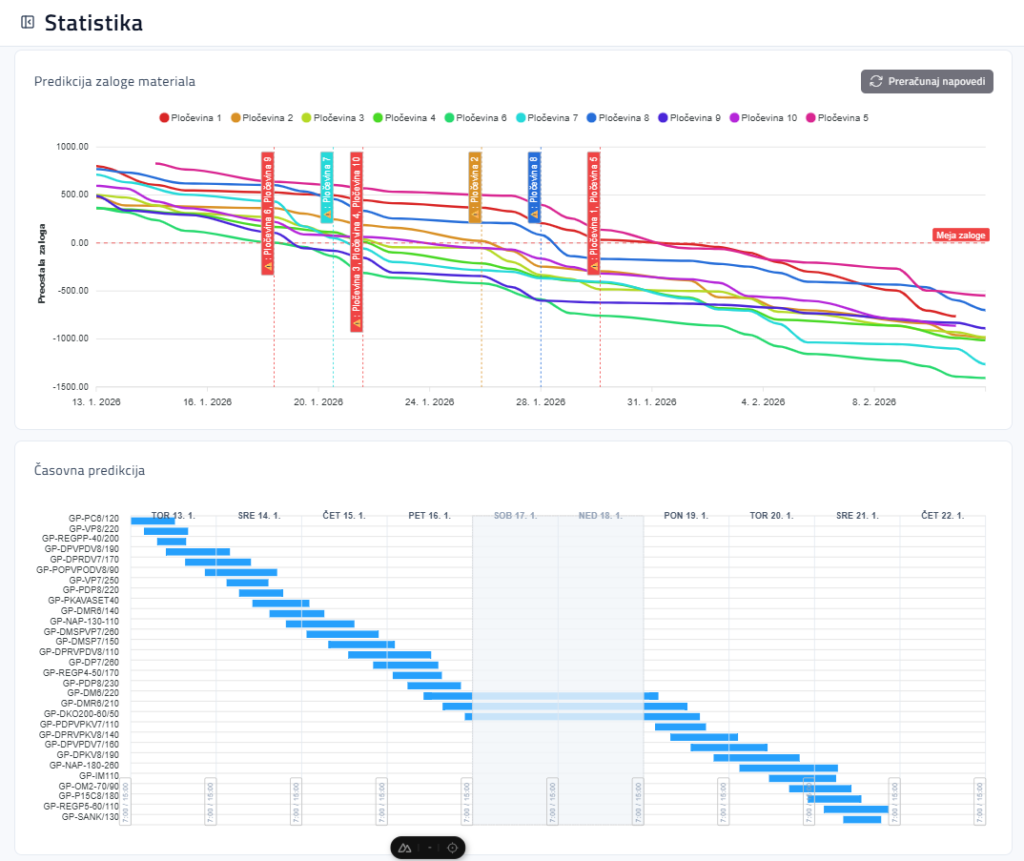
Task: Select the PON 19. 1. day header
Action: click(686, 516)
